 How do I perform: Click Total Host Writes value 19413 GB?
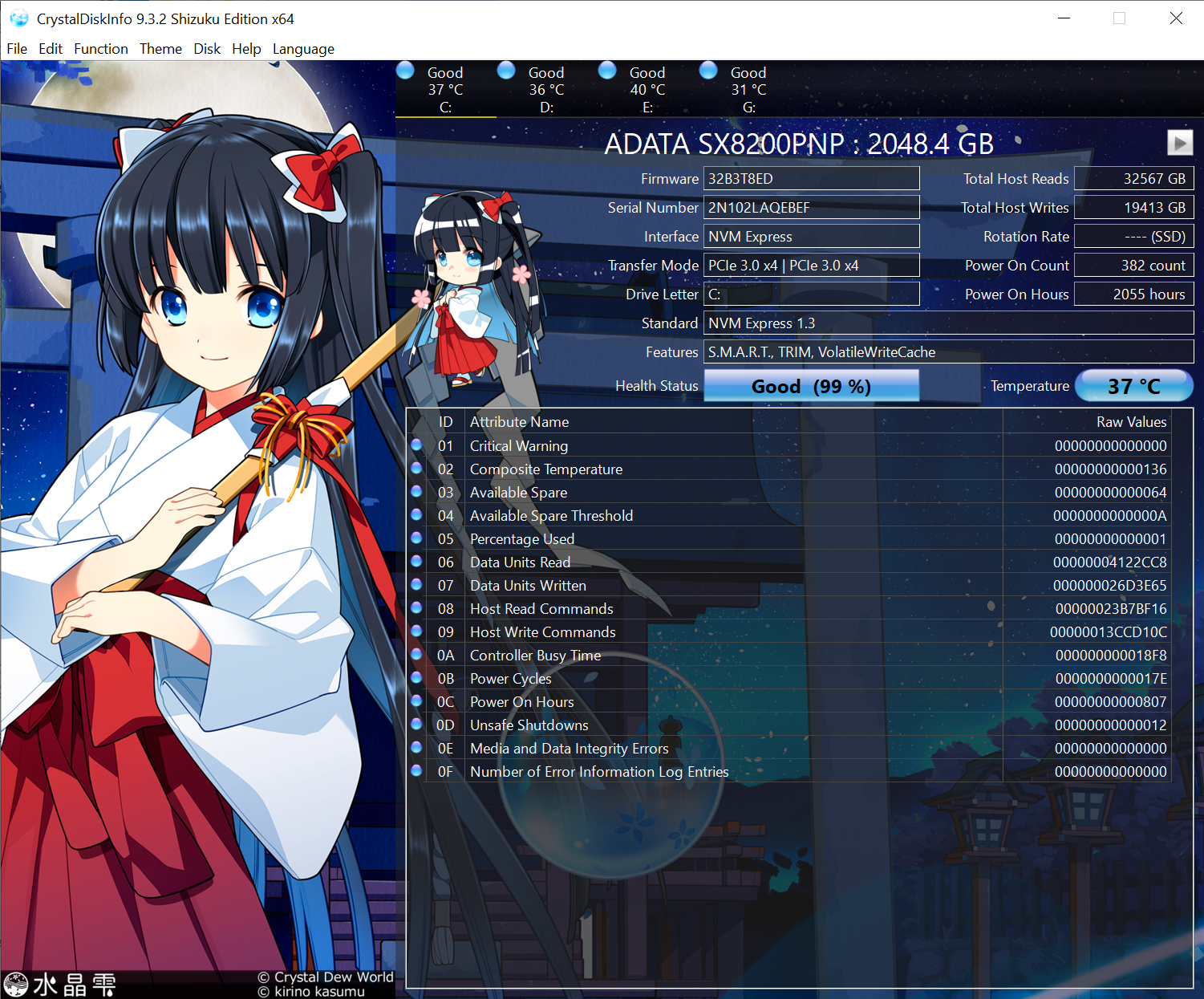pos(1133,207)
